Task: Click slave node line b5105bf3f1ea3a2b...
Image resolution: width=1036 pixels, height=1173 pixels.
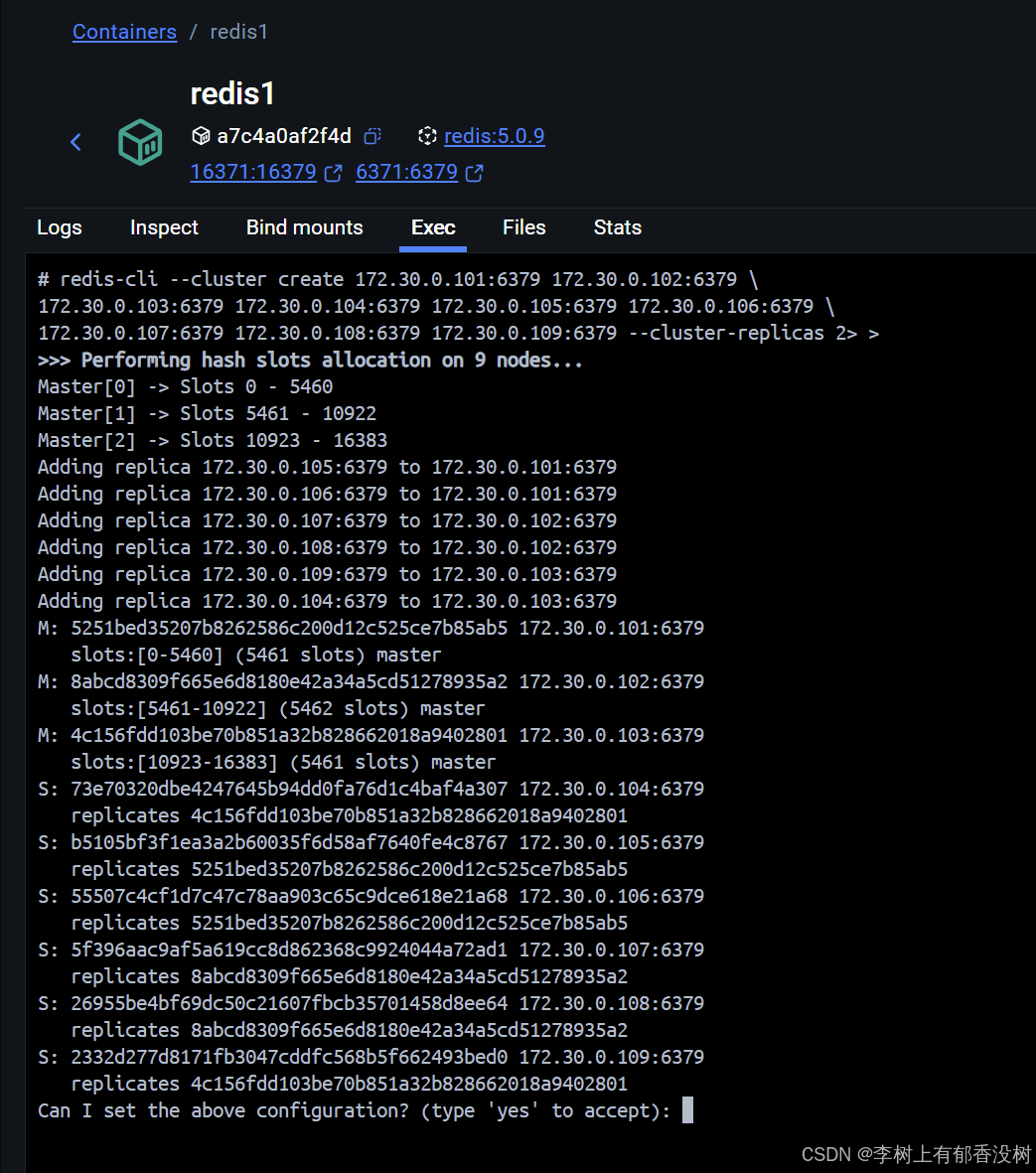Action: pos(371,842)
